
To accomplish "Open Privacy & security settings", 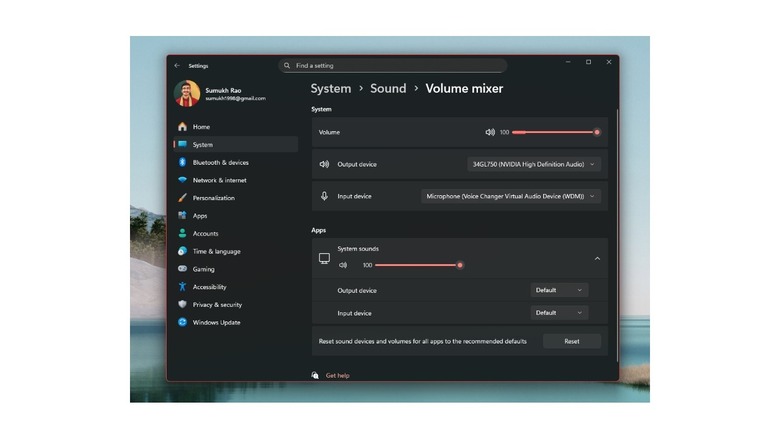I will click(x=217, y=304).
